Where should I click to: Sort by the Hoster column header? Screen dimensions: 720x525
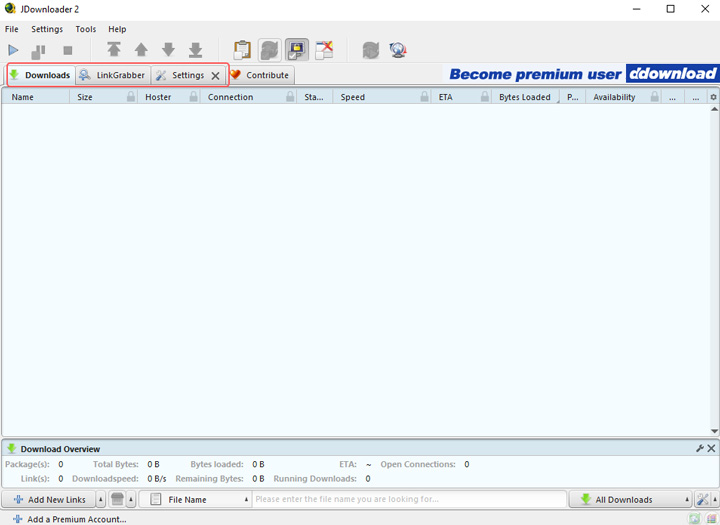(158, 97)
